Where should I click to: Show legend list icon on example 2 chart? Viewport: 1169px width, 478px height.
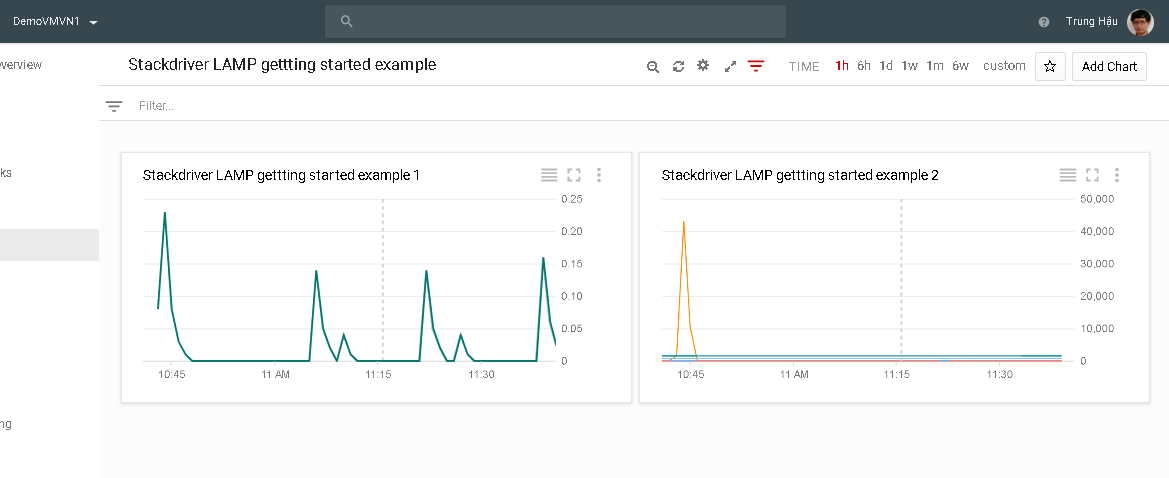point(1067,175)
